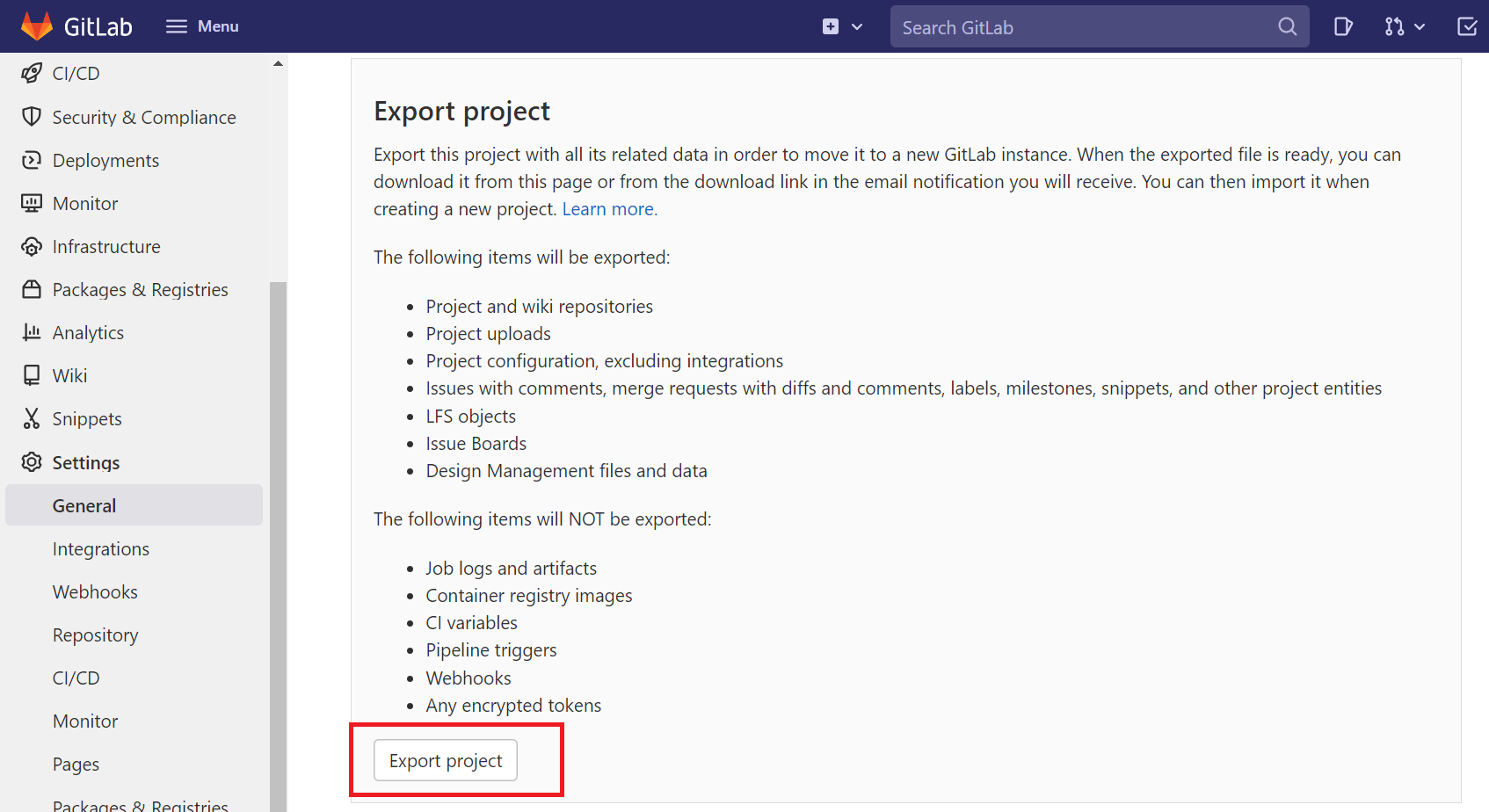The height and width of the screenshot is (812, 1489).
Task: Click 'Job logs and artifacts' list item
Action: pos(512,569)
